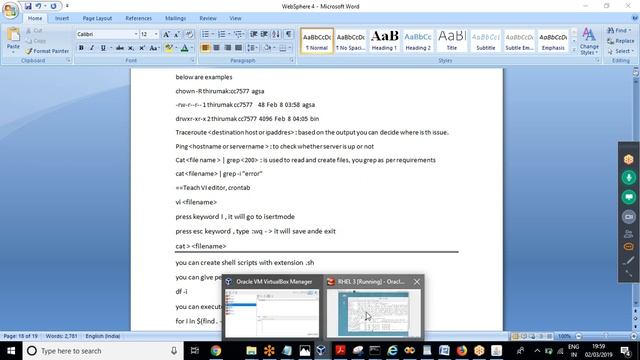
Task: Open the Mailings tab
Action: [176, 18]
